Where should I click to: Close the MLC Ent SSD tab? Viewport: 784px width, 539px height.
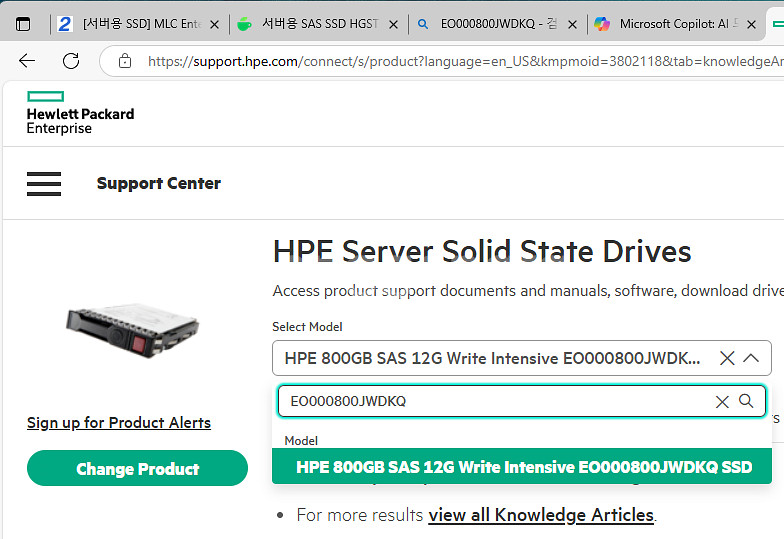tap(214, 24)
